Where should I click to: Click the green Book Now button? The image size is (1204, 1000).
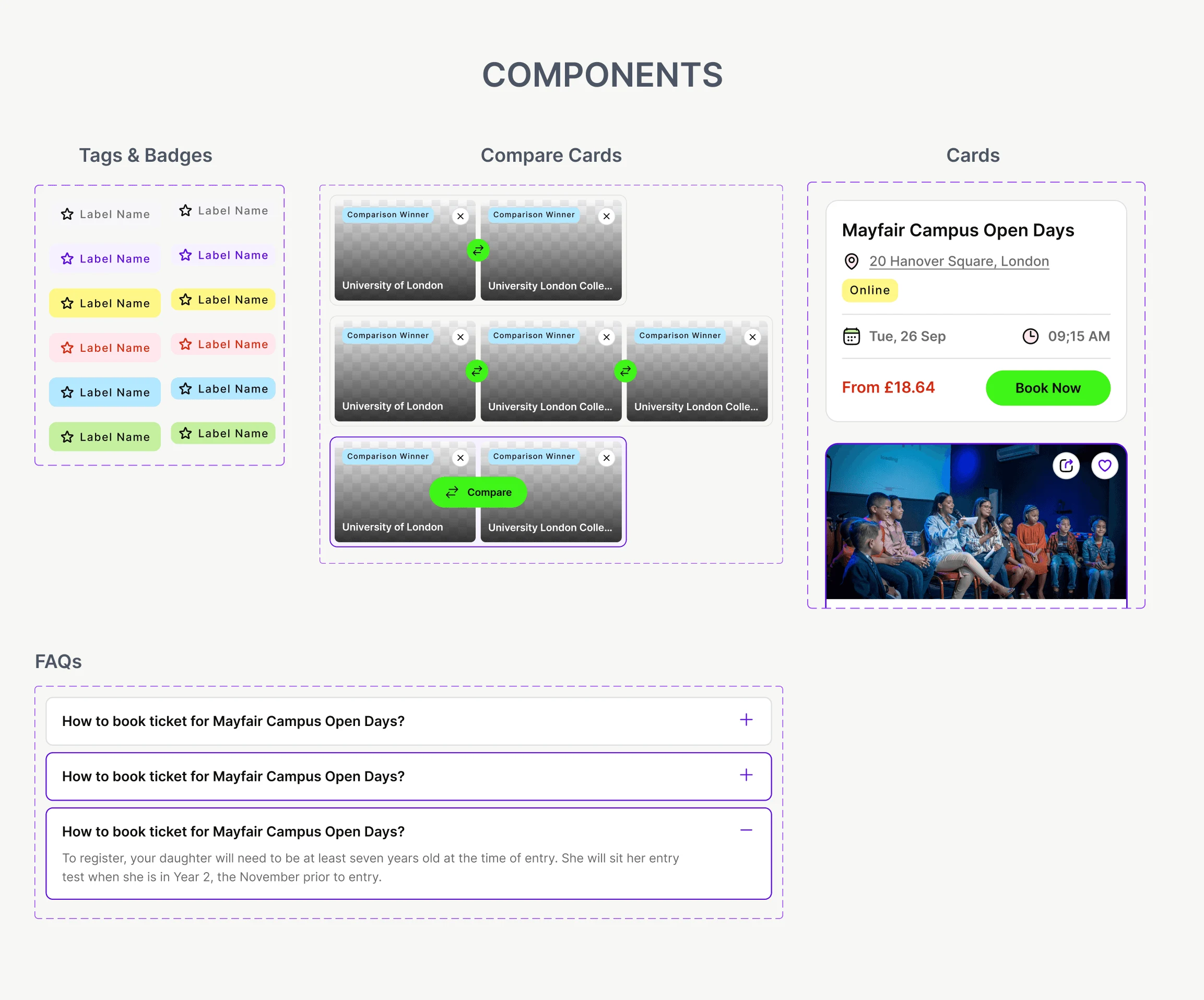click(1048, 388)
